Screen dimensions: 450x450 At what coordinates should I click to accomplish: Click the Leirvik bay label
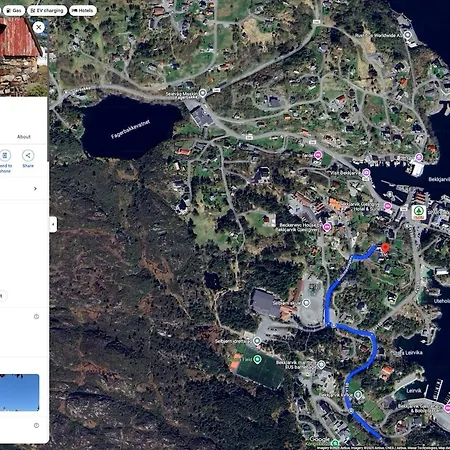point(414,390)
